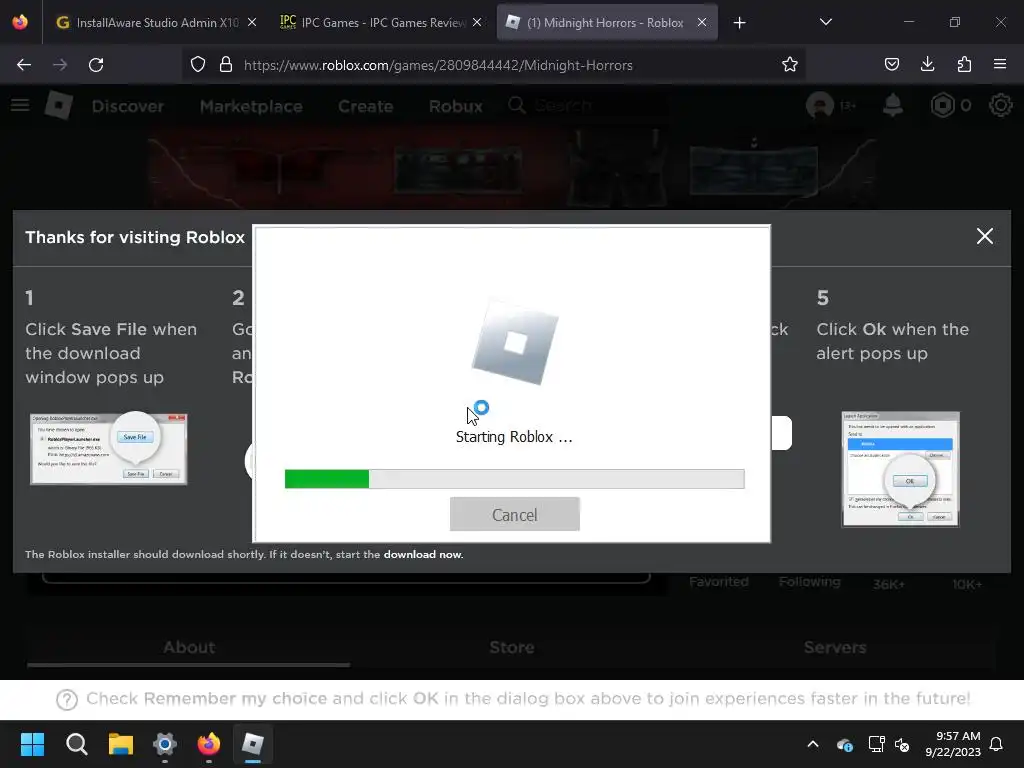The width and height of the screenshot is (1024, 768).
Task: Close the InstallAware Studio Admin tab
Action: click(x=252, y=22)
